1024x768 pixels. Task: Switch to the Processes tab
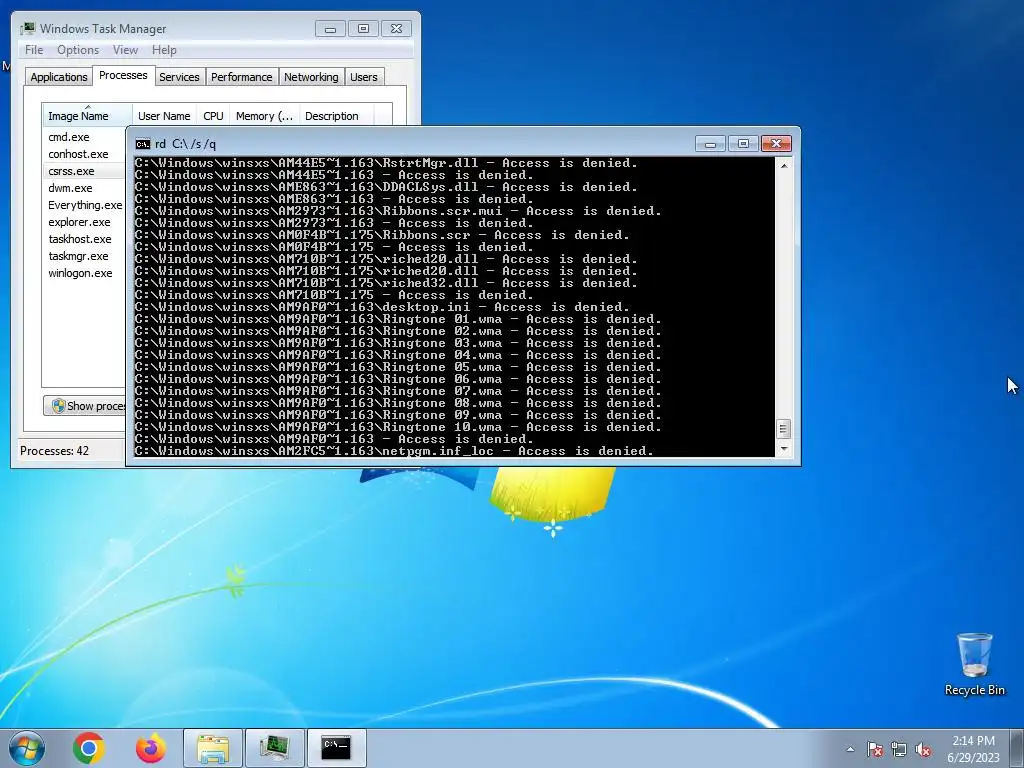[123, 76]
